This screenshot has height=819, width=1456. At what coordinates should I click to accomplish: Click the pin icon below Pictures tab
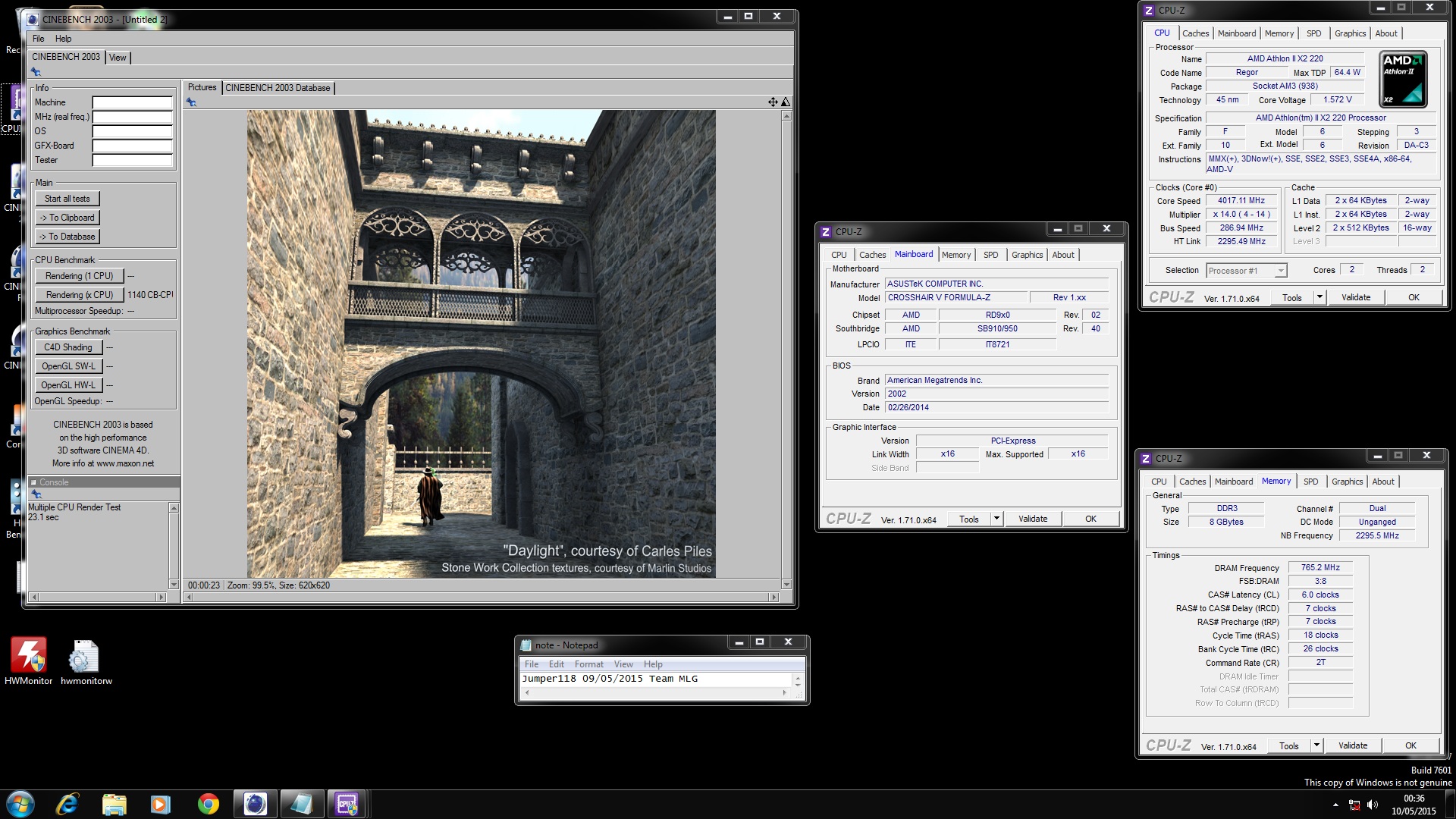coord(191,102)
